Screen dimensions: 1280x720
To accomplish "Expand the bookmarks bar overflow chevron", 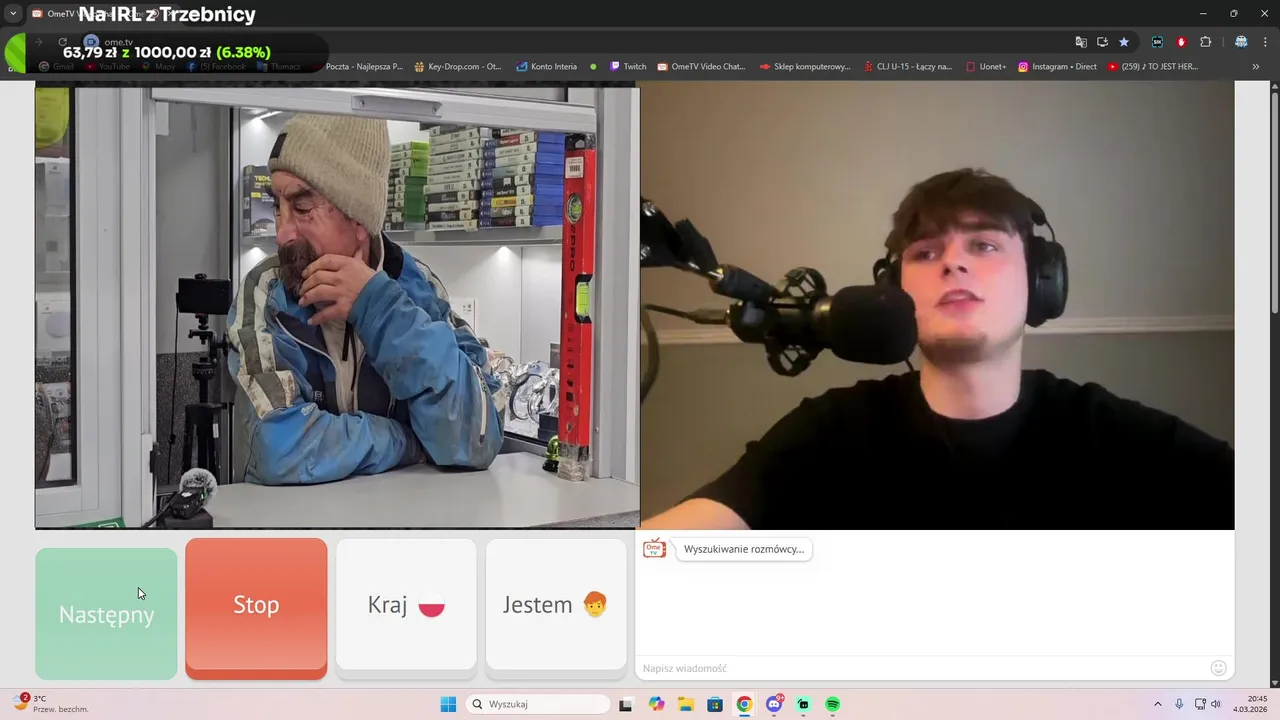I will 1256,66.
